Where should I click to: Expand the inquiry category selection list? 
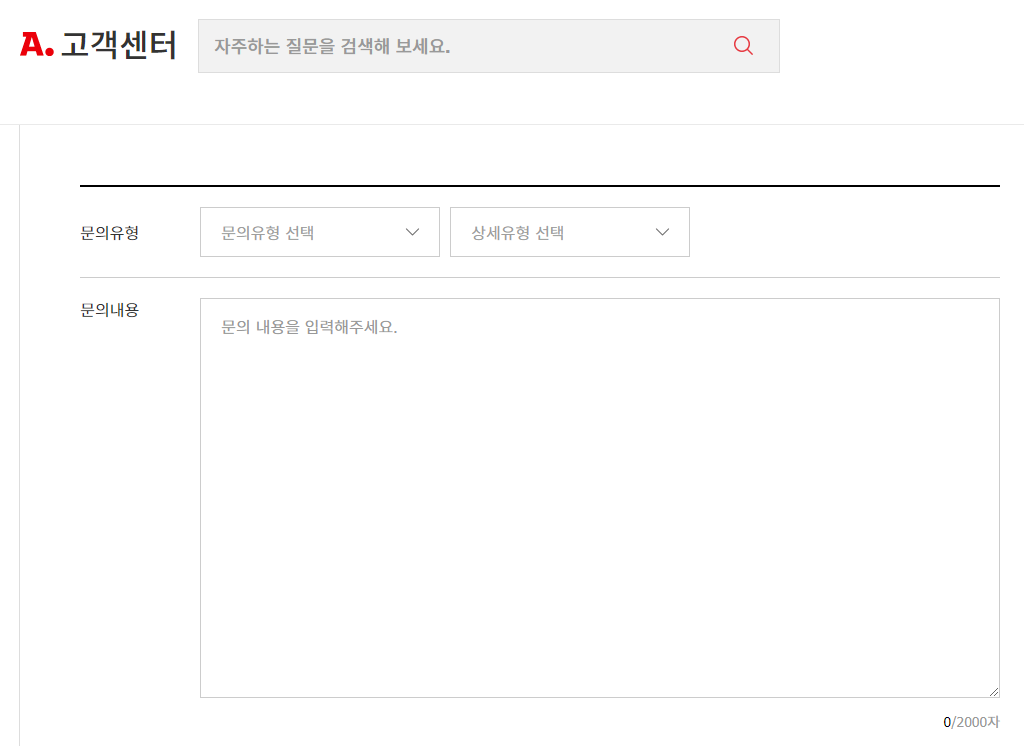coord(319,231)
